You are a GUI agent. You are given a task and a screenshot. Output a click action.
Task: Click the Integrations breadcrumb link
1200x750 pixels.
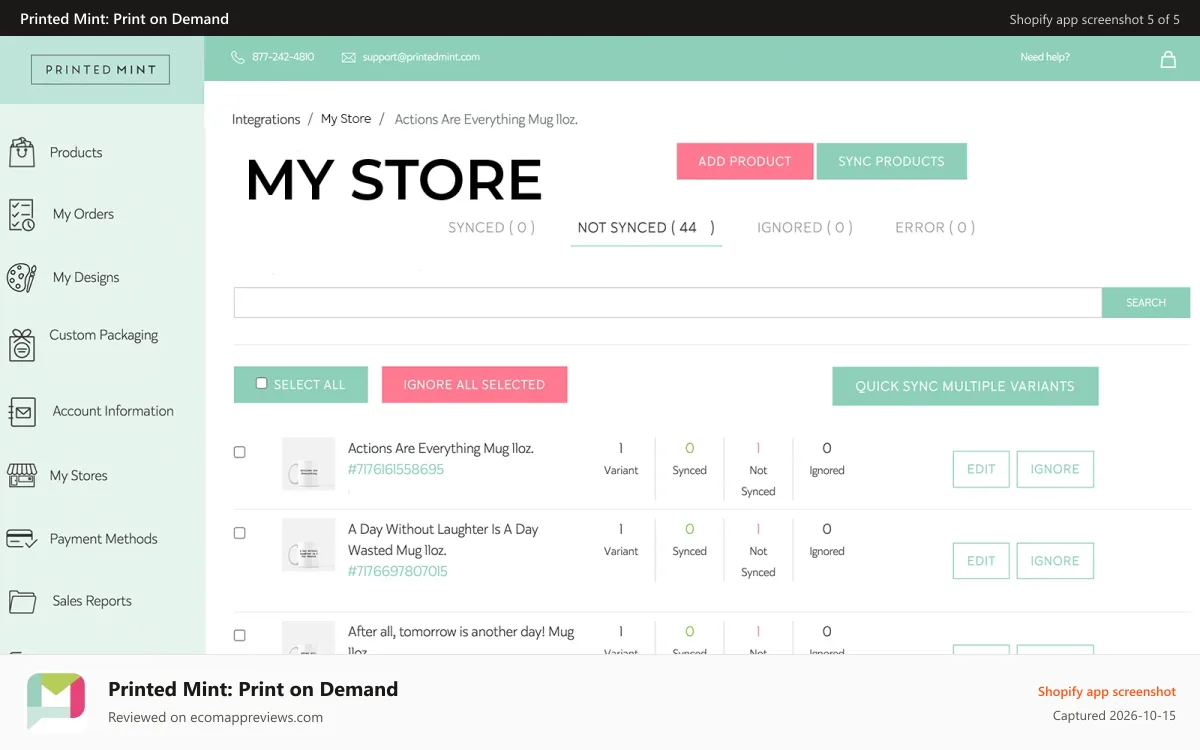(266, 119)
